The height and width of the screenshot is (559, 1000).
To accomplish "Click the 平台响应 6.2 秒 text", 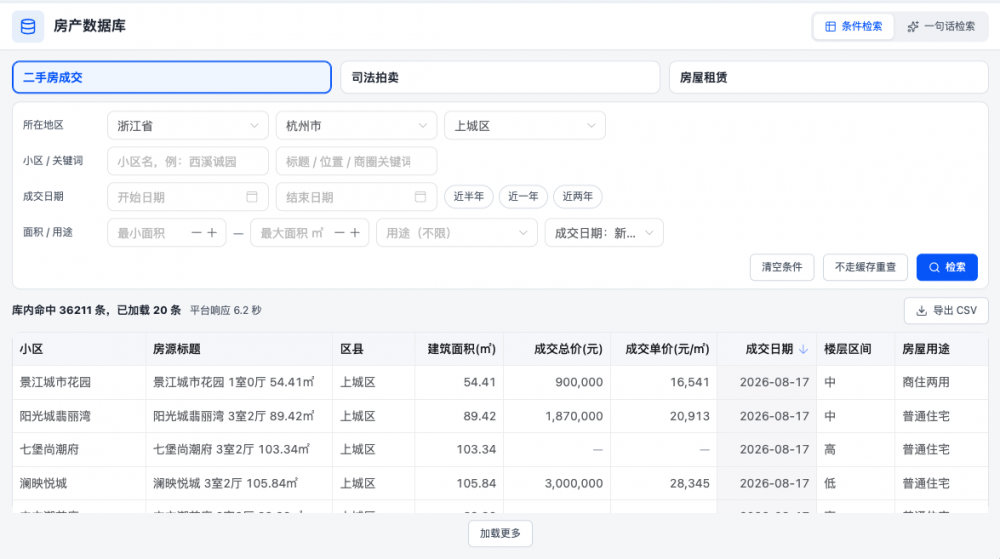I will coord(226,310).
